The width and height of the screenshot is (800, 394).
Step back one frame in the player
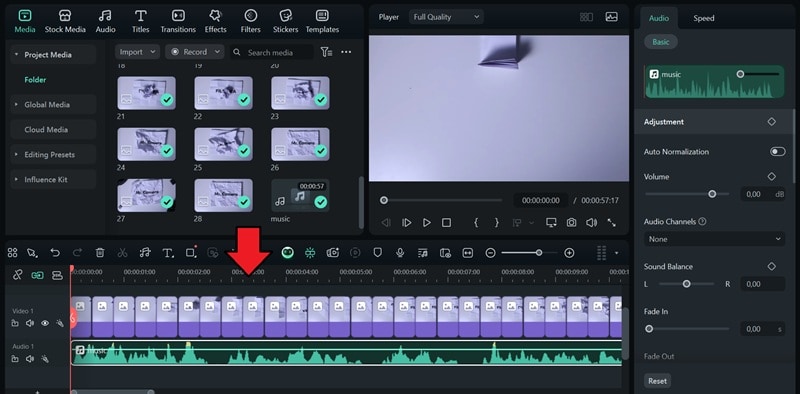coord(386,223)
